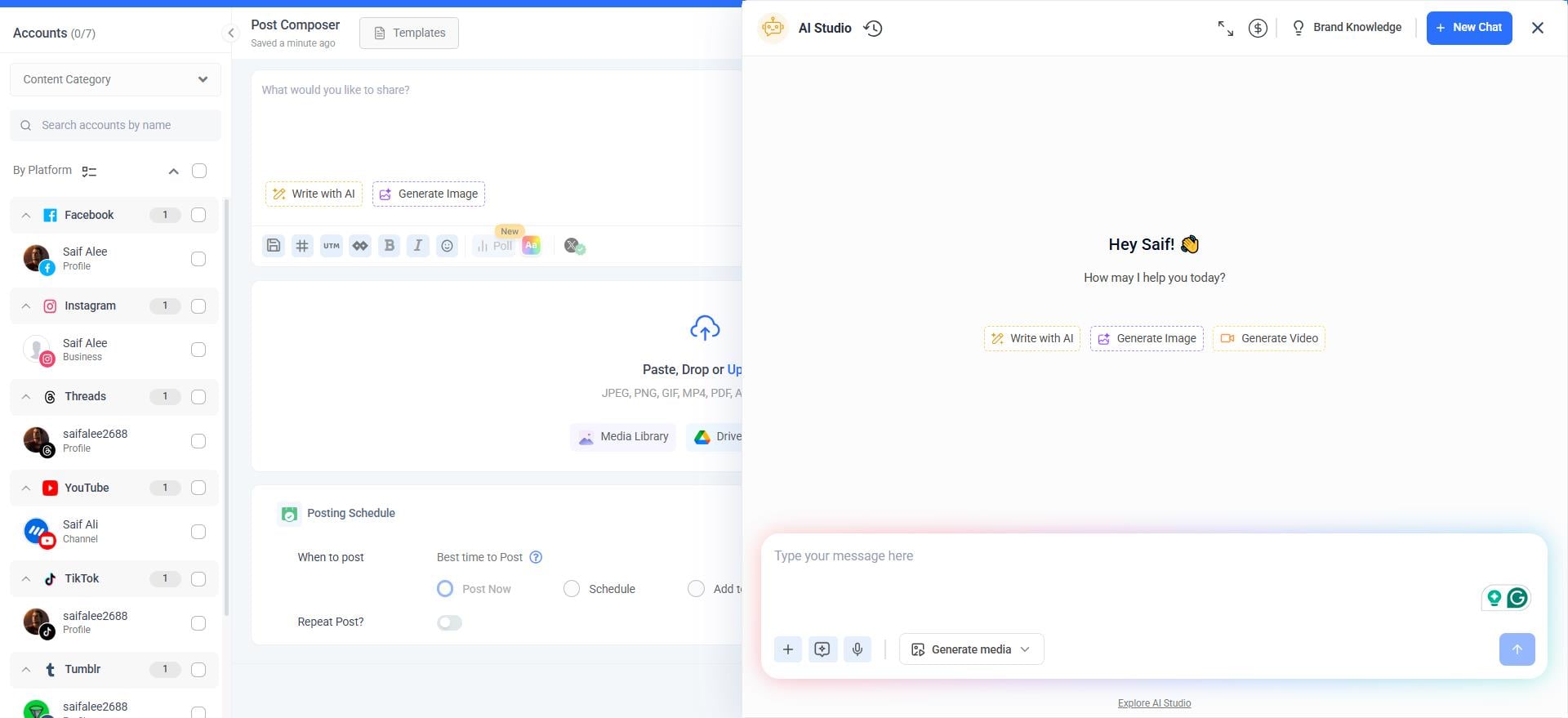Open the Content Category dropdown
Screen dimensions: 1568x718
point(115,79)
